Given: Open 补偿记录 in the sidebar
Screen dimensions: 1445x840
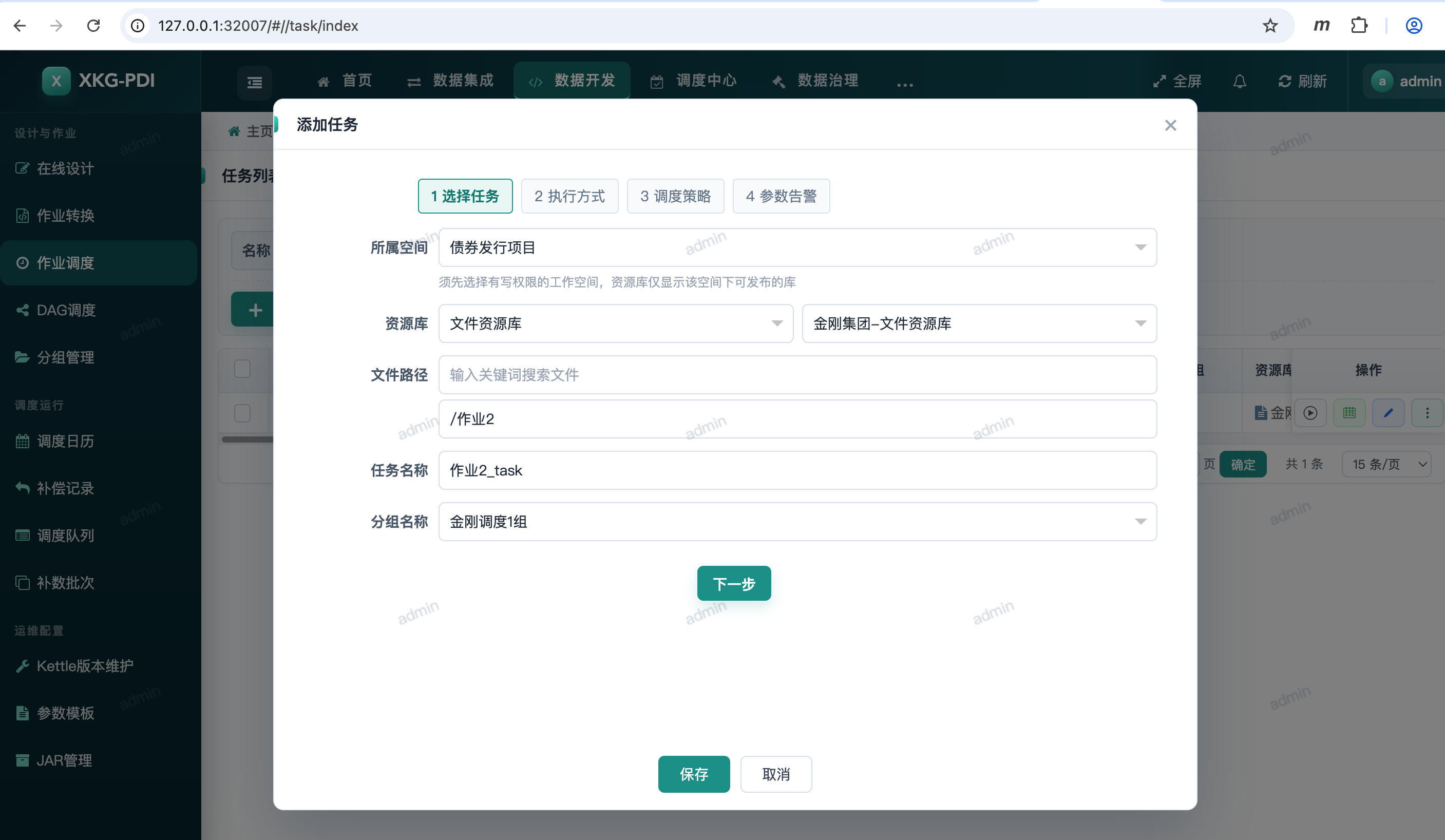Looking at the screenshot, I should pos(99,488).
